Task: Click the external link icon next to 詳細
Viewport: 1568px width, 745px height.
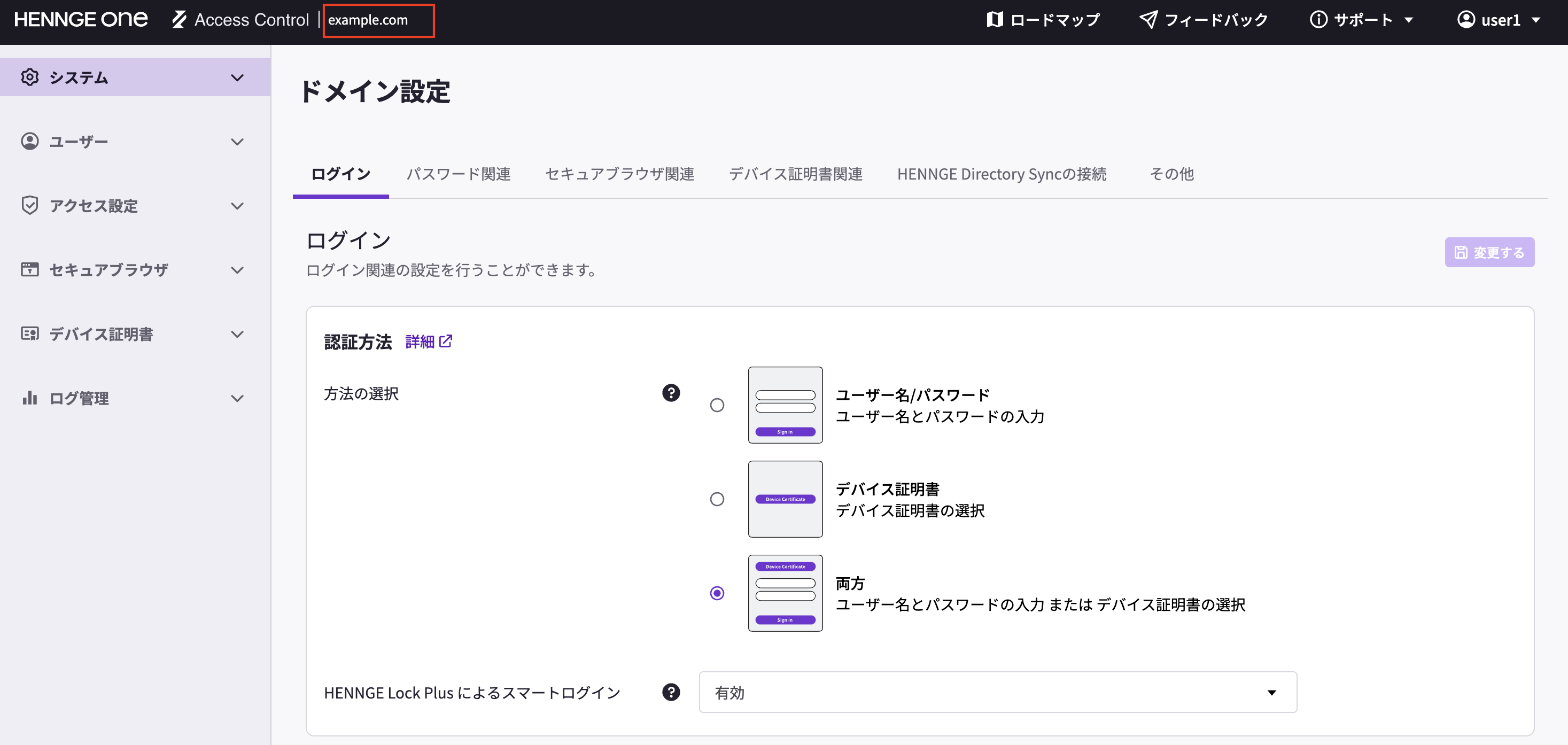Action: point(446,341)
